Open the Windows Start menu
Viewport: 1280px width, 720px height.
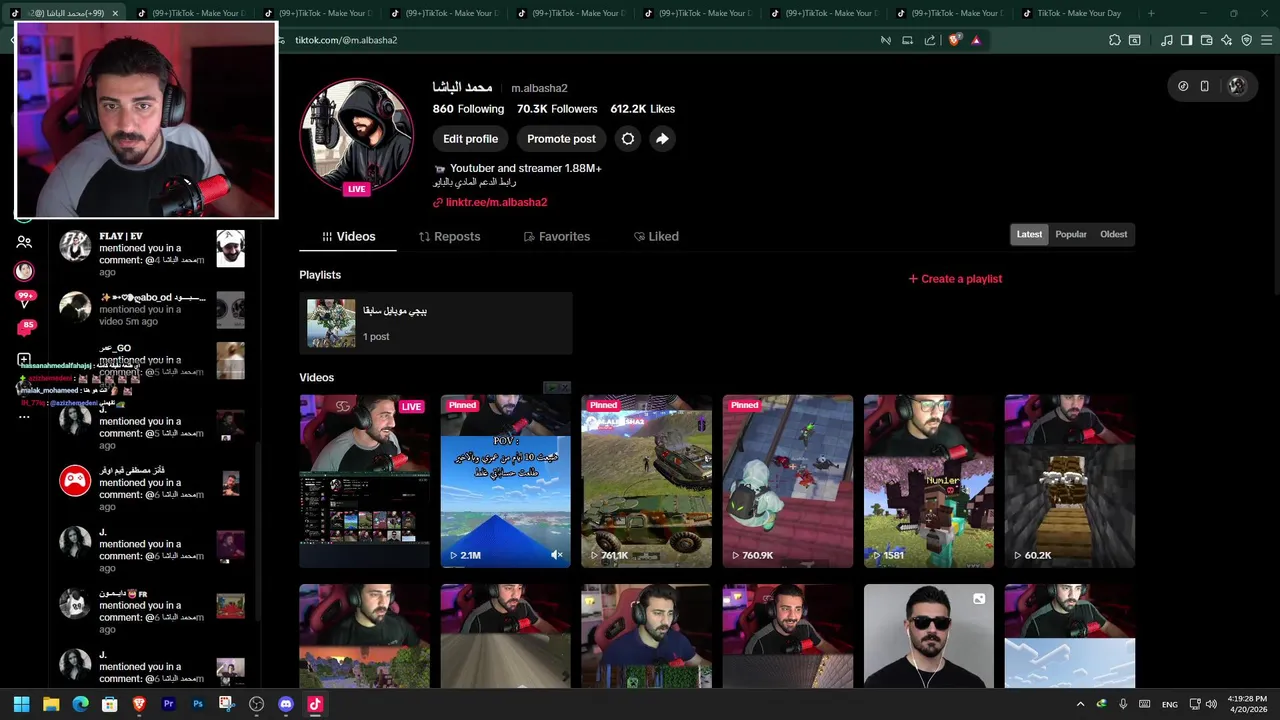point(22,704)
